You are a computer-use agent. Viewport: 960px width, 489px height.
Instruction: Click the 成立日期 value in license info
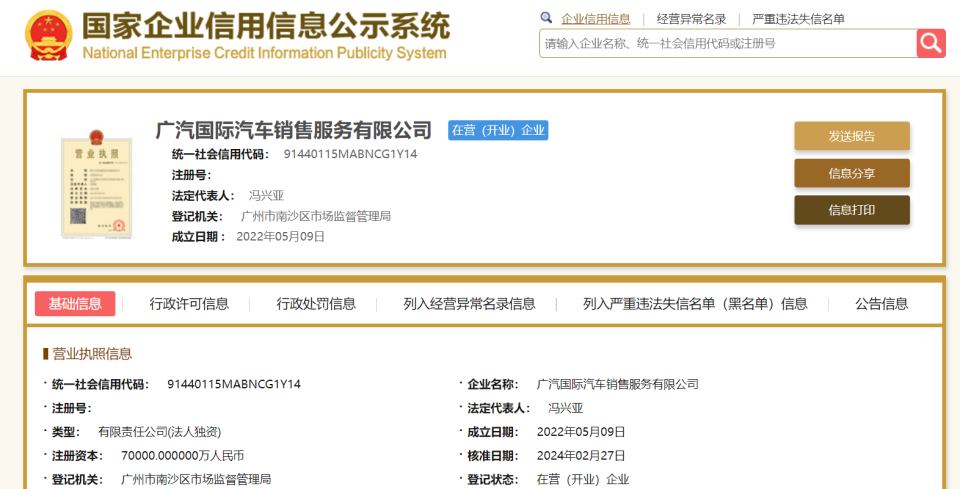tap(581, 432)
